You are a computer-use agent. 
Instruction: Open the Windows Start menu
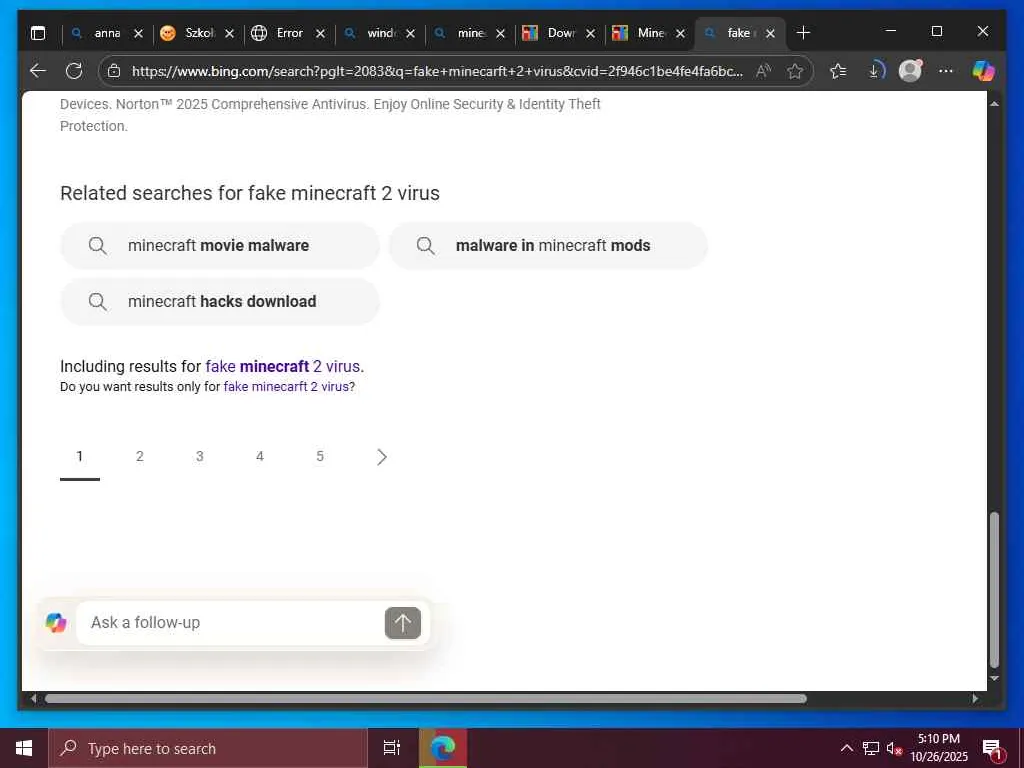24,748
